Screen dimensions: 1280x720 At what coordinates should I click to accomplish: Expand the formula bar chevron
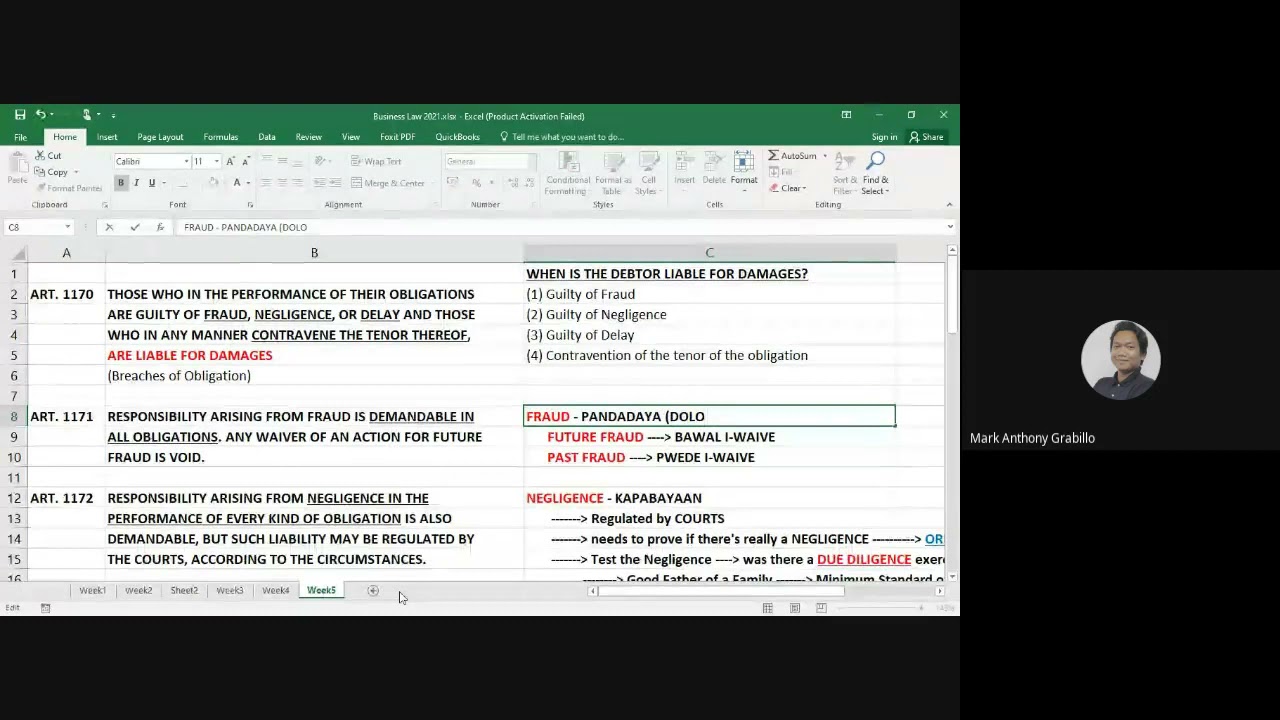coord(950,227)
